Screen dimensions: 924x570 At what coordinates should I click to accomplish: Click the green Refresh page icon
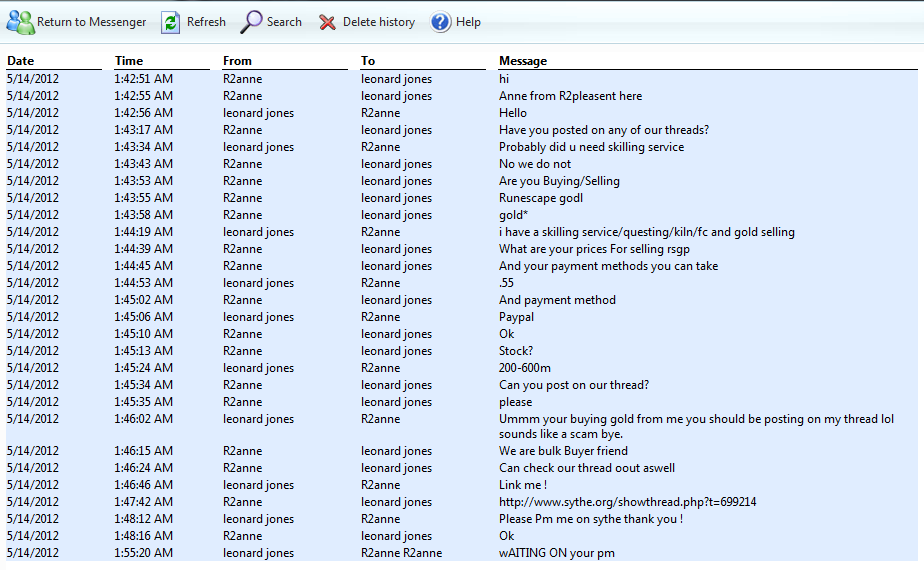(x=170, y=22)
